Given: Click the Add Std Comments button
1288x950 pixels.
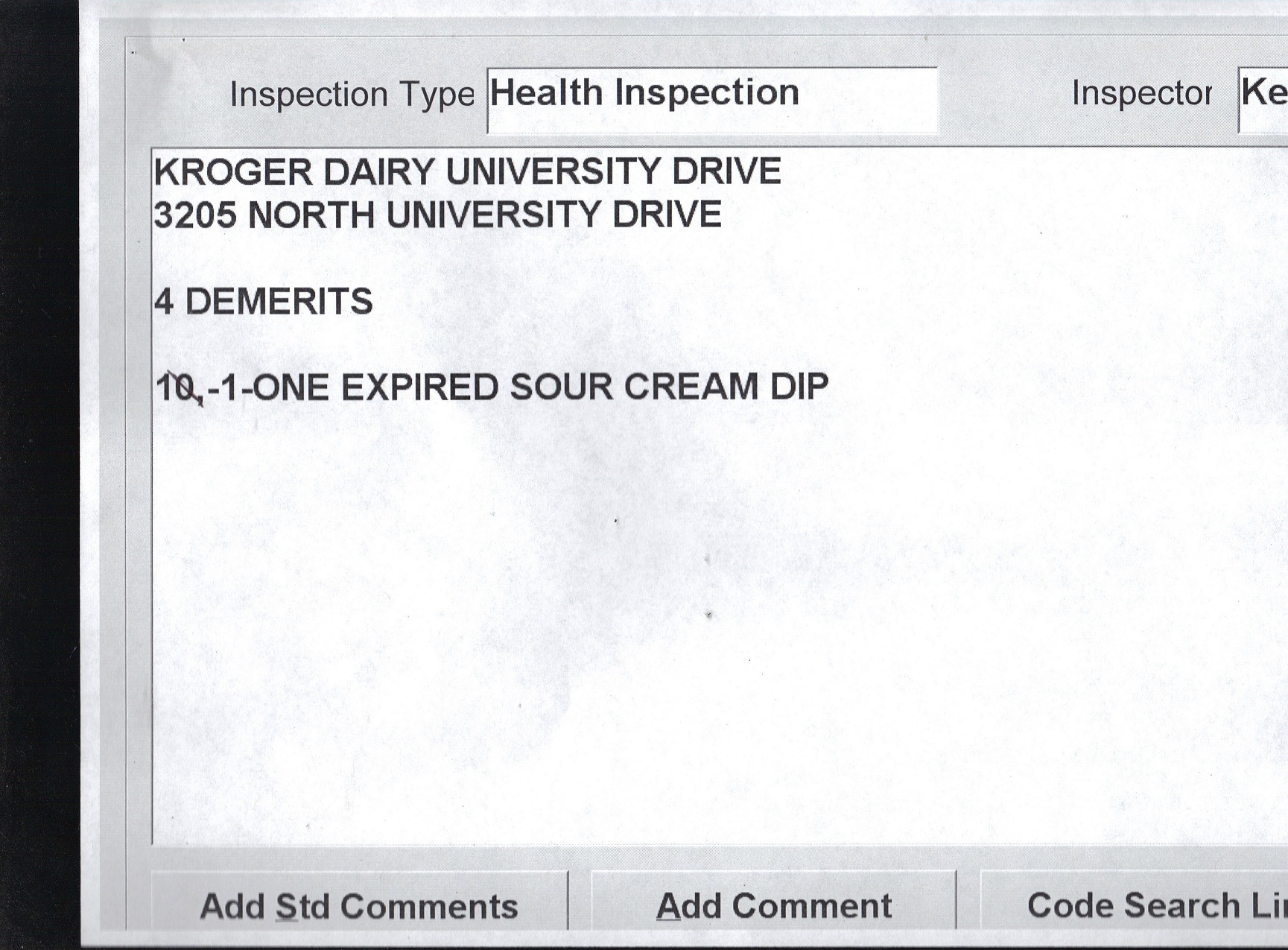Looking at the screenshot, I should point(359,905).
